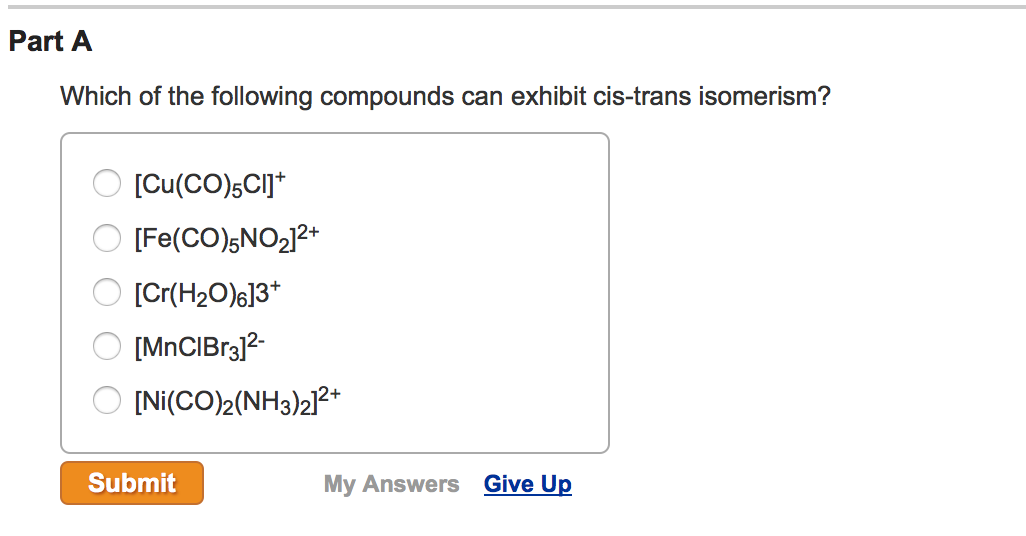This screenshot has width=1026, height=536.
Task: Choose the [Fe(CO)5NO2]2+ radio button
Action: (x=106, y=237)
